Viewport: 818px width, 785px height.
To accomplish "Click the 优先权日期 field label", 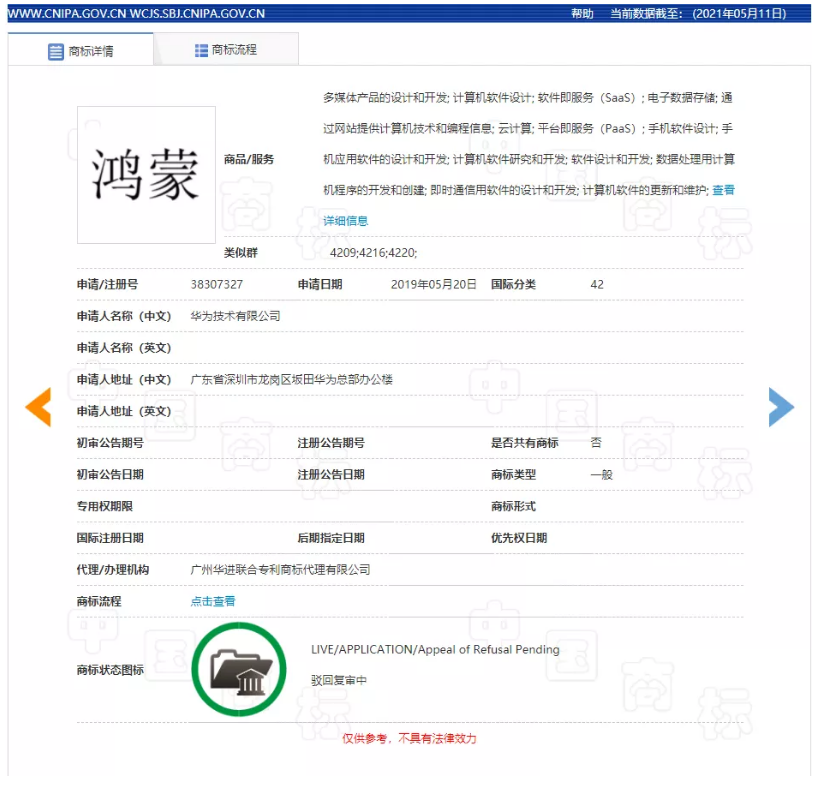I will (x=519, y=538).
